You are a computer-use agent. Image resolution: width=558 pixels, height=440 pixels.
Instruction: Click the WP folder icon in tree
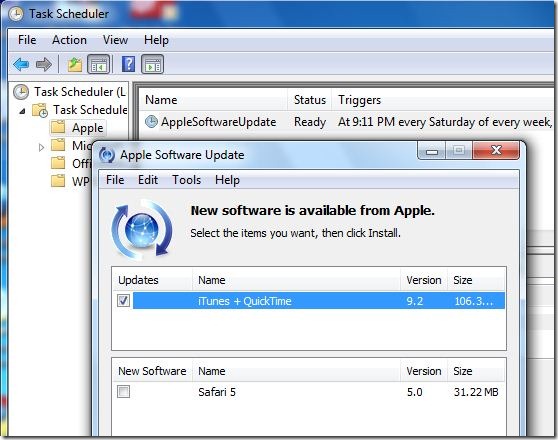(58, 180)
